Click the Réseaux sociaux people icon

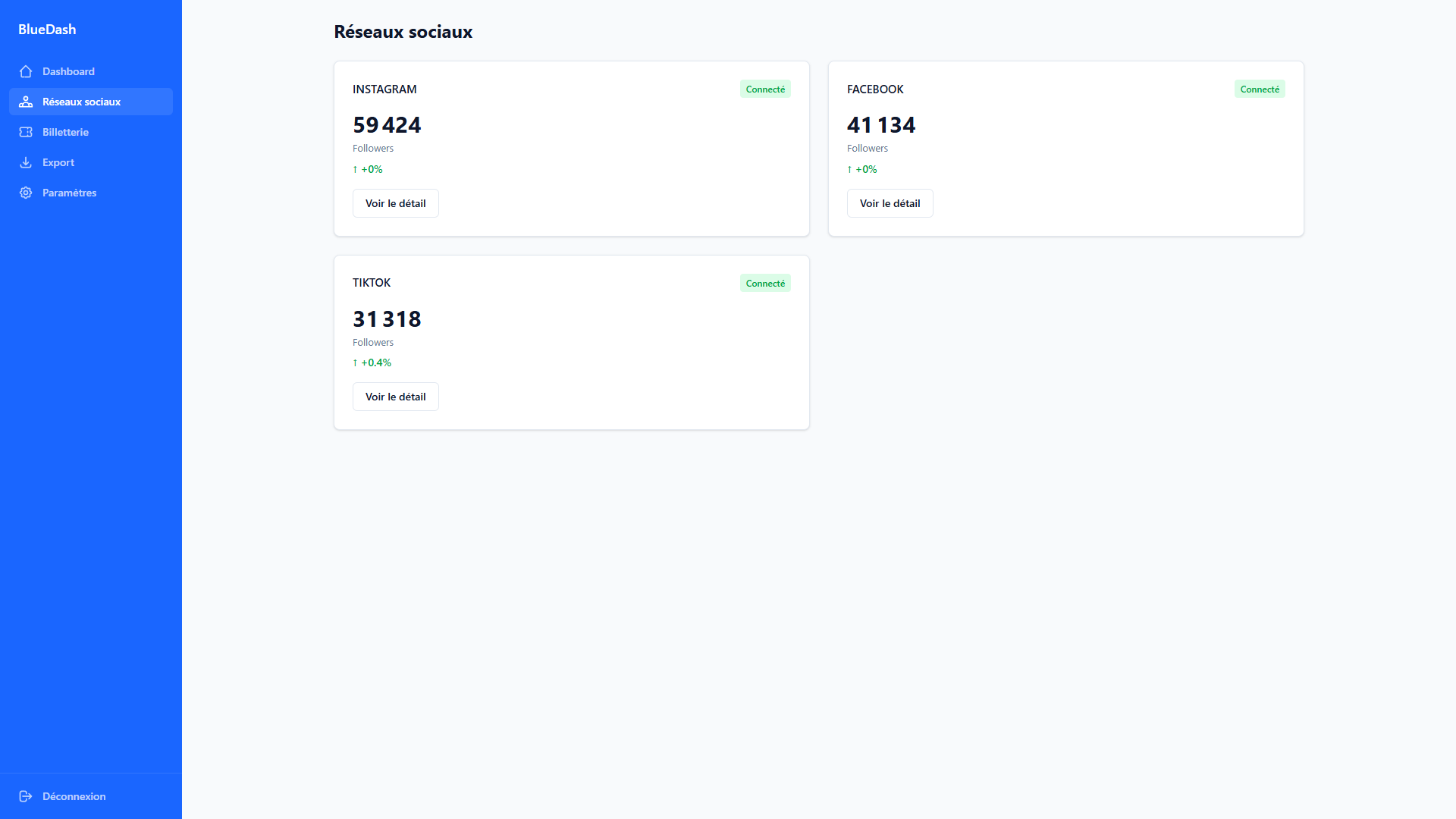(26, 102)
